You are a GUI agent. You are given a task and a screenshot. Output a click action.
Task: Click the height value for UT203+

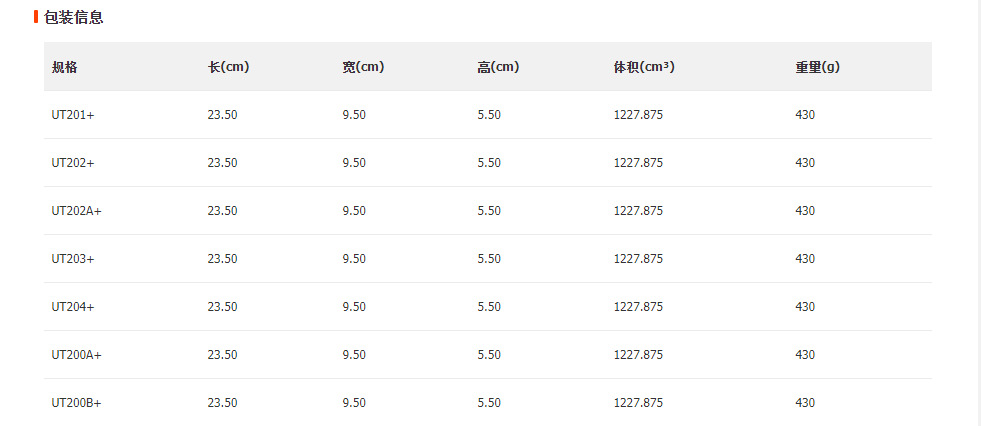(489, 259)
